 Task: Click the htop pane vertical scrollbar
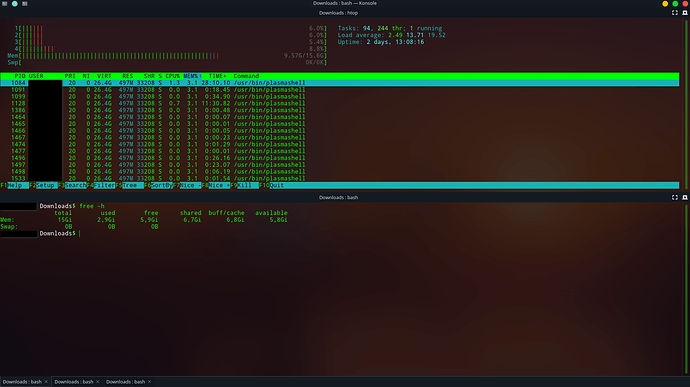pos(686,101)
